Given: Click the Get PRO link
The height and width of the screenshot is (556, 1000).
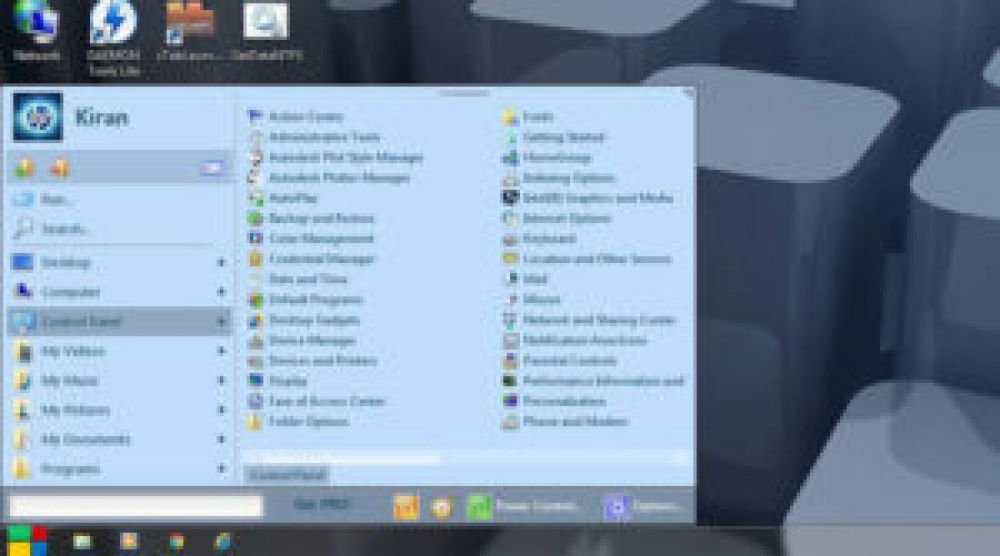Looking at the screenshot, I should [x=322, y=504].
